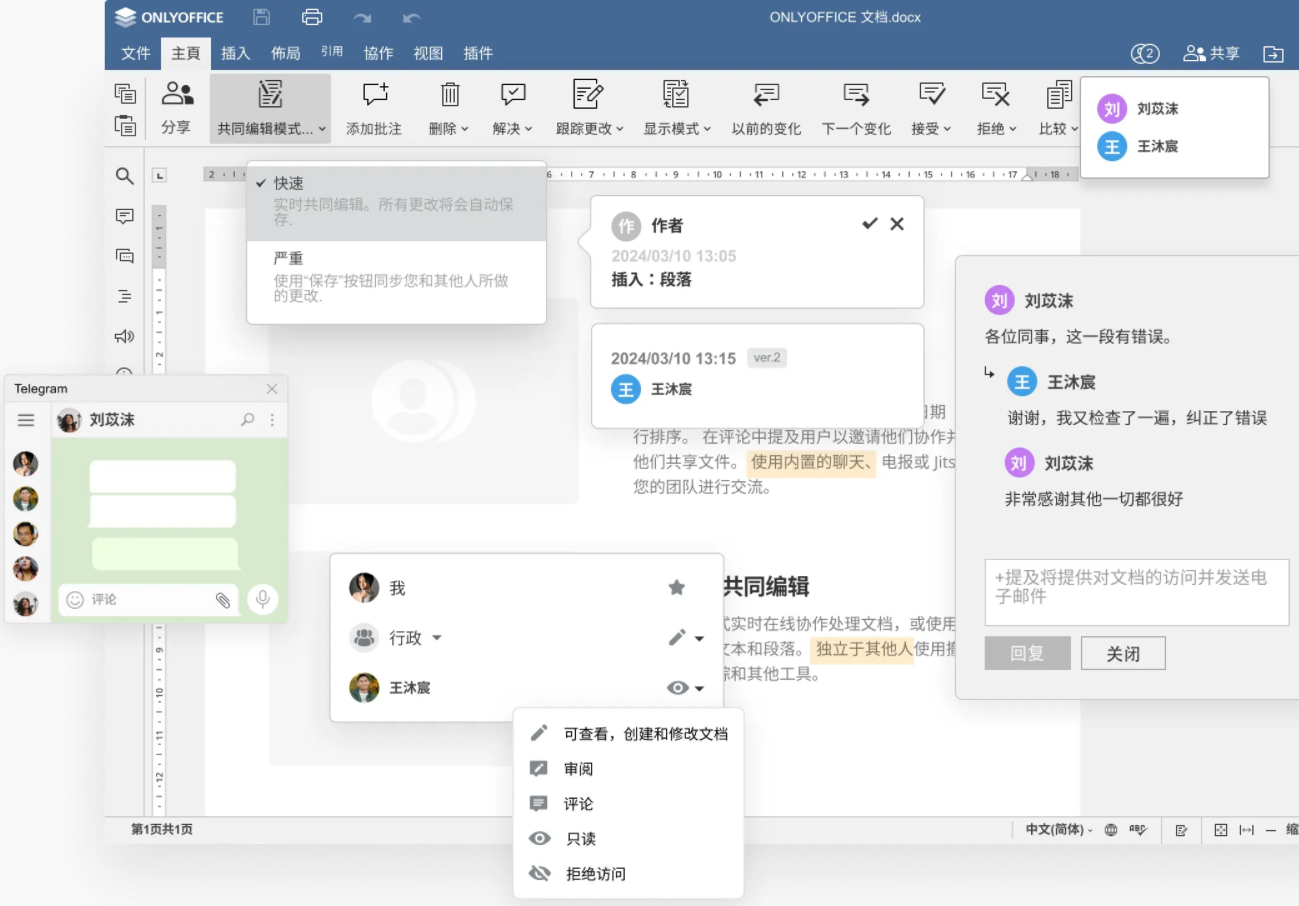Click the open file location icon
Screen dimensions: 1299x906
[x=1273, y=54]
